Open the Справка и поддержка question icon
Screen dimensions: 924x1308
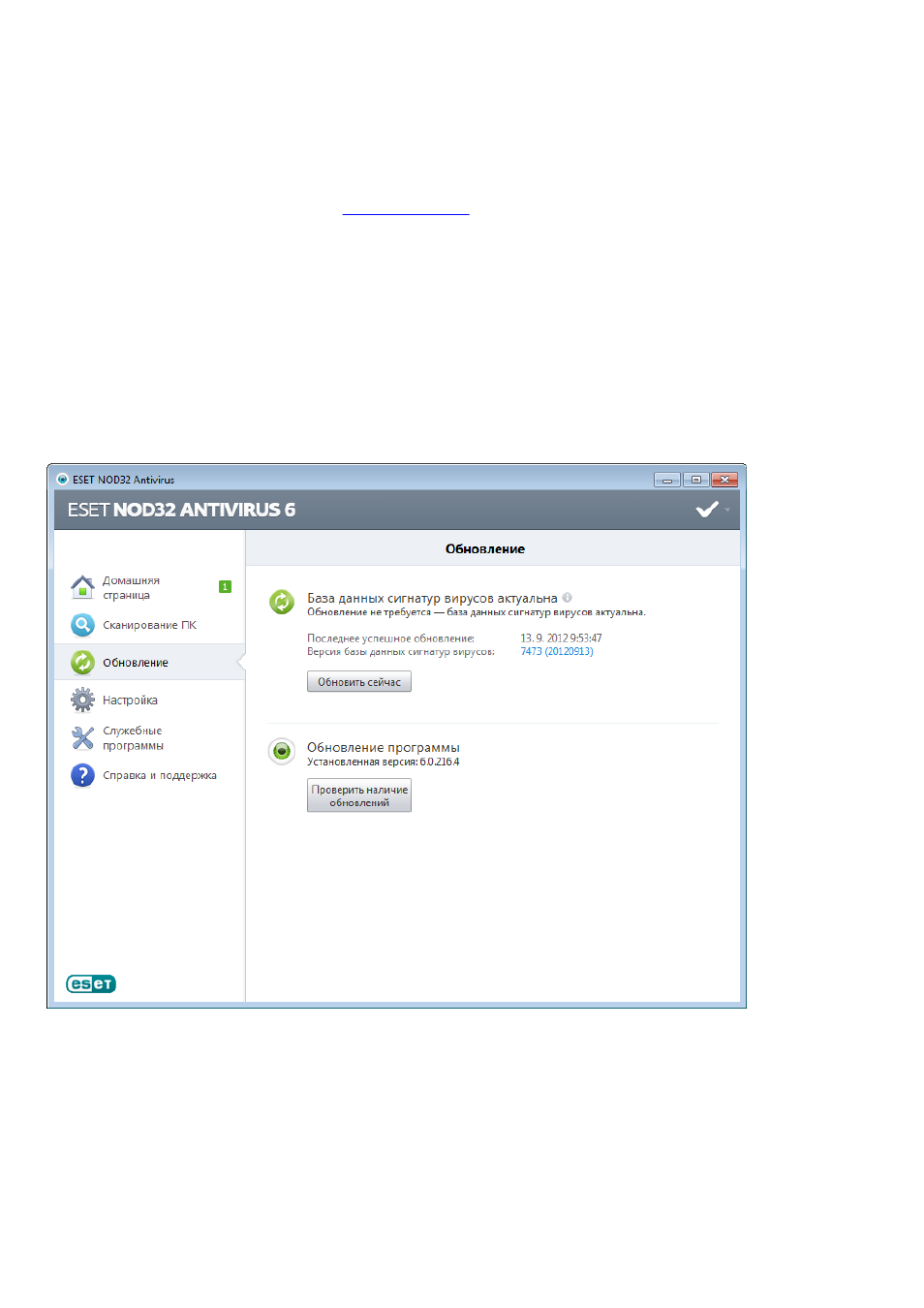click(x=82, y=775)
